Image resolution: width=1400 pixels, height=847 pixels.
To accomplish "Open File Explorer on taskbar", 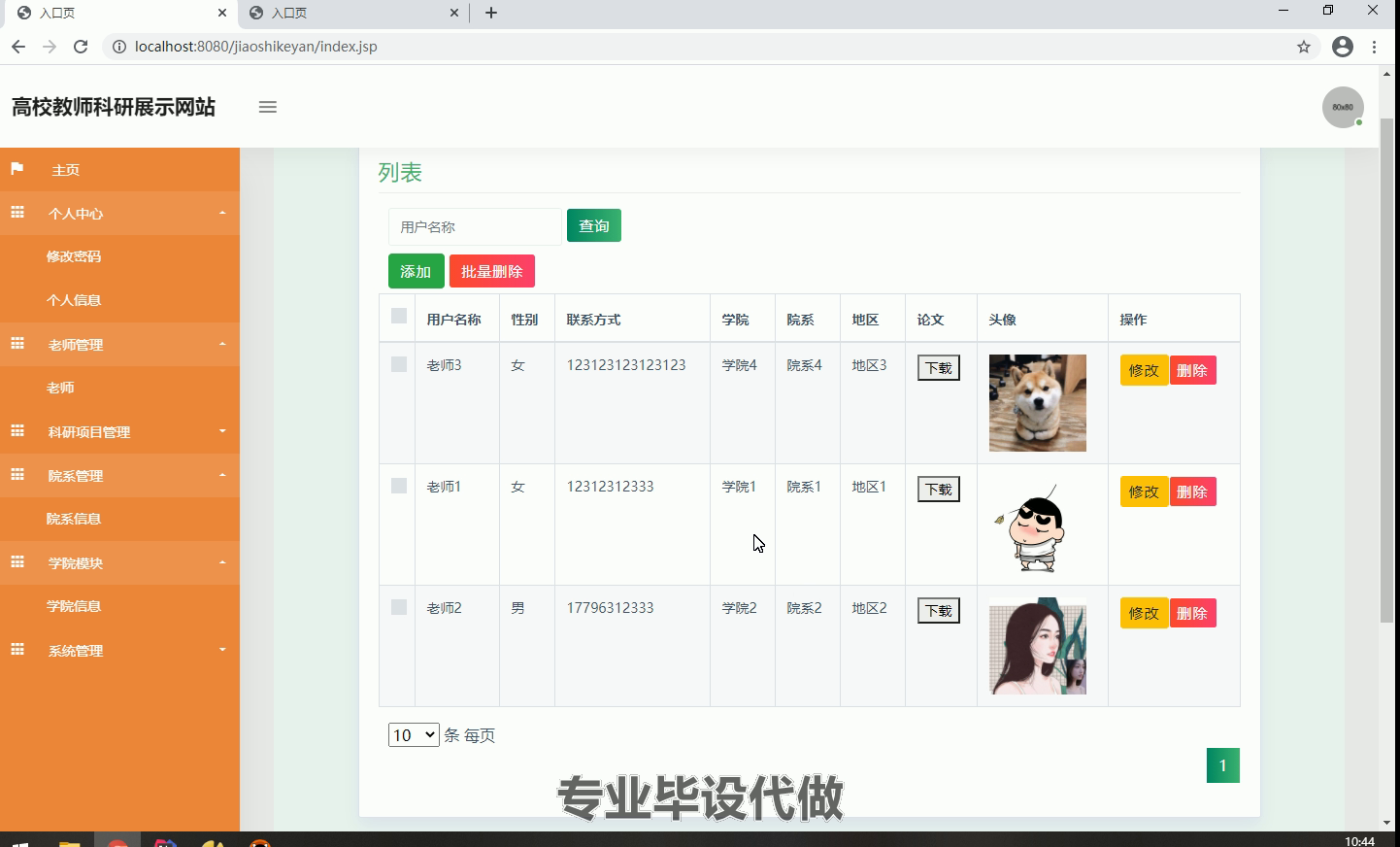I will 69,842.
